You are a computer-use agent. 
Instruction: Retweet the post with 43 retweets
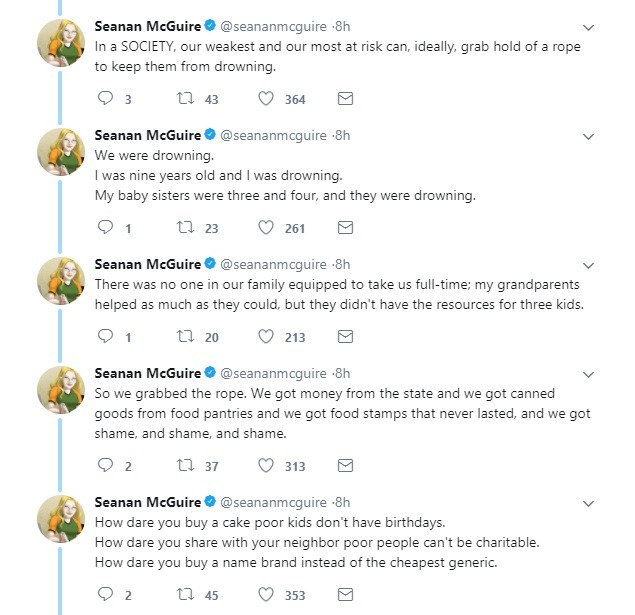coord(185,98)
